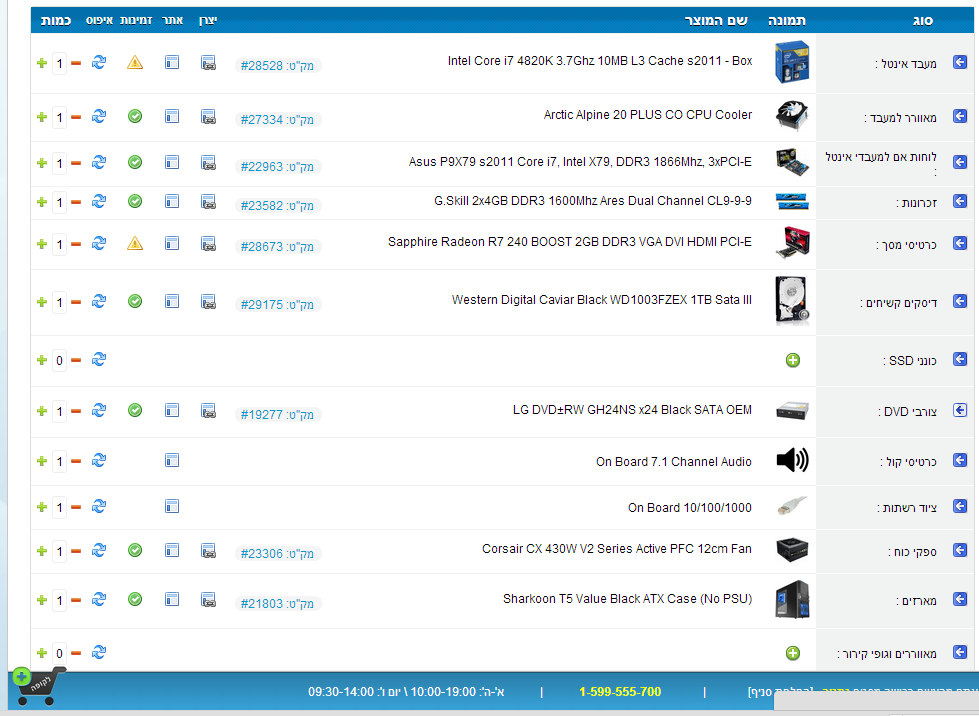Screen dimensions: 979x716
Task: Open site page icon for On Board Audio
Action: 172,460
